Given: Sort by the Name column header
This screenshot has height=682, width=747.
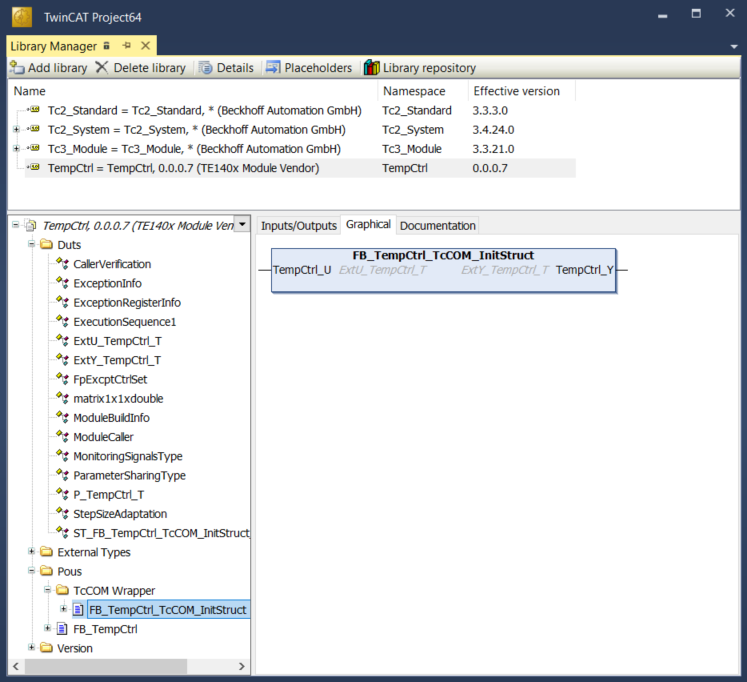Looking at the screenshot, I should [x=192, y=91].
